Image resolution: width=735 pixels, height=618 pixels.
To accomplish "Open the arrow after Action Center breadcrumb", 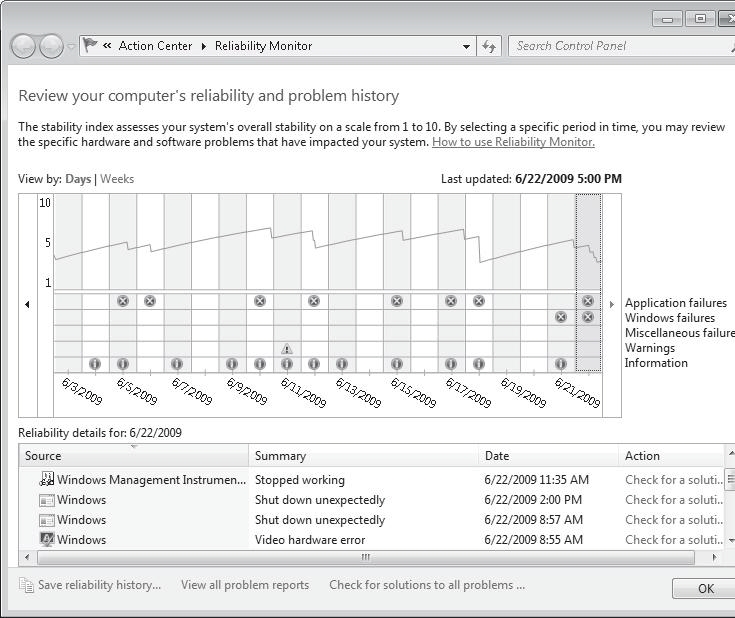I will pos(204,46).
